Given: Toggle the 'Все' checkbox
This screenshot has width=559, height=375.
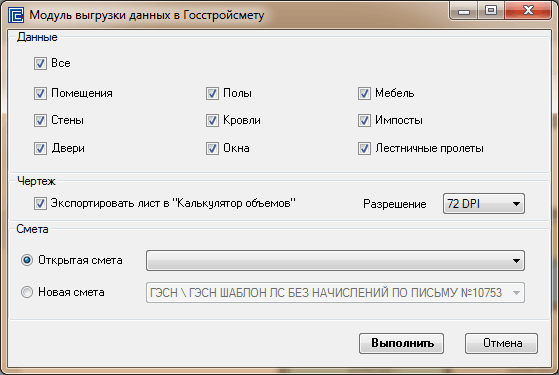Looking at the screenshot, I should click(x=40, y=63).
